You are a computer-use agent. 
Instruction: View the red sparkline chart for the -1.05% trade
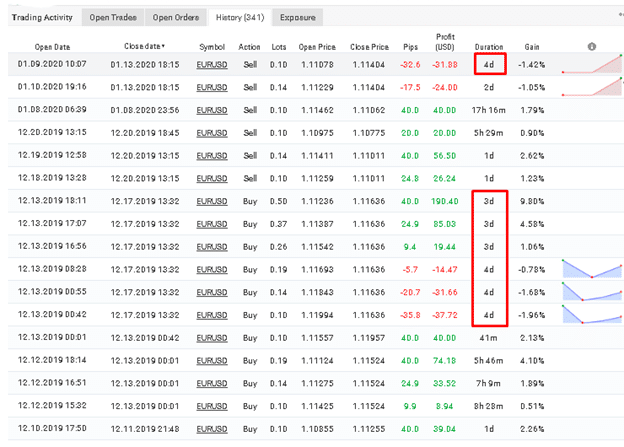592,87
